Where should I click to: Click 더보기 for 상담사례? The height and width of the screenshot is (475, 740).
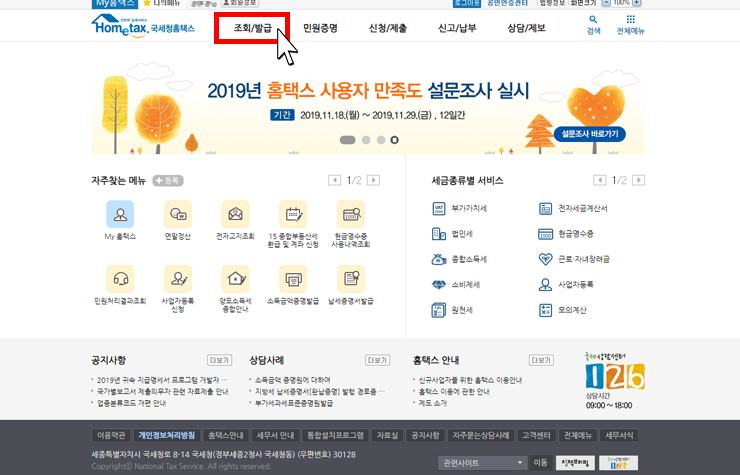378,360
